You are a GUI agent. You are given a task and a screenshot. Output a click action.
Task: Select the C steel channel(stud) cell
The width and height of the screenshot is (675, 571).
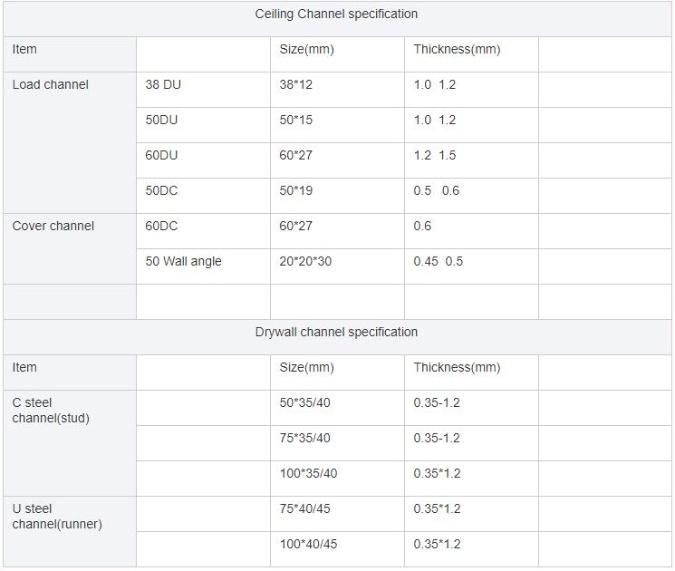(x=50, y=410)
